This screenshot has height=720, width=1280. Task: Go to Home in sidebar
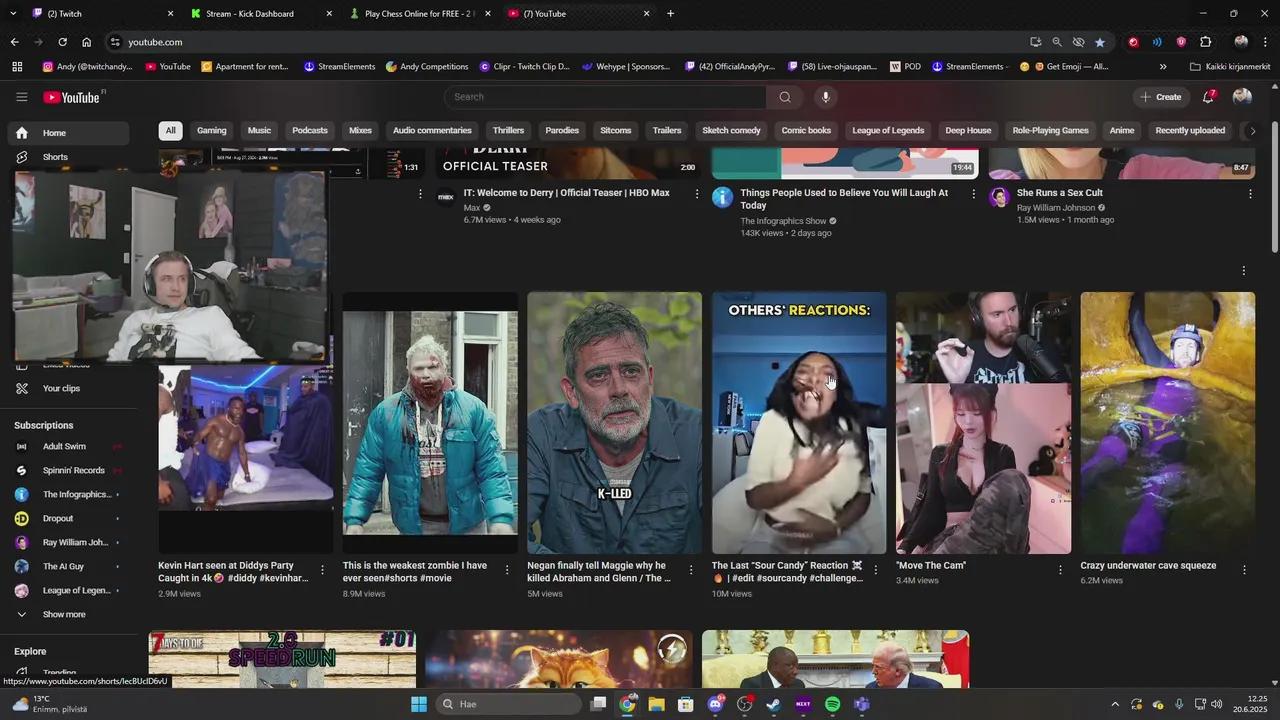coord(68,133)
